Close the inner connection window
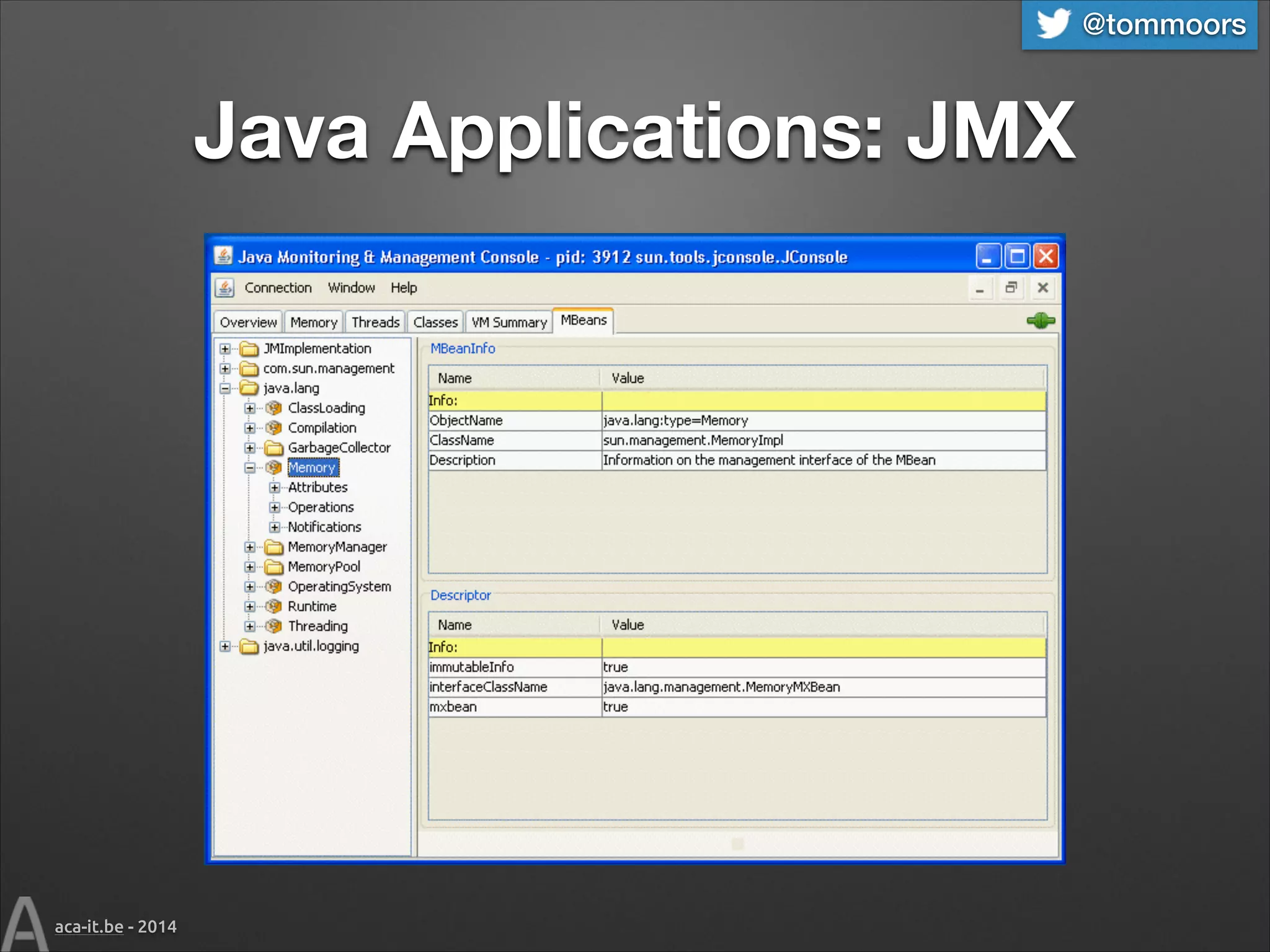This screenshot has width=1270, height=952. [1043, 288]
